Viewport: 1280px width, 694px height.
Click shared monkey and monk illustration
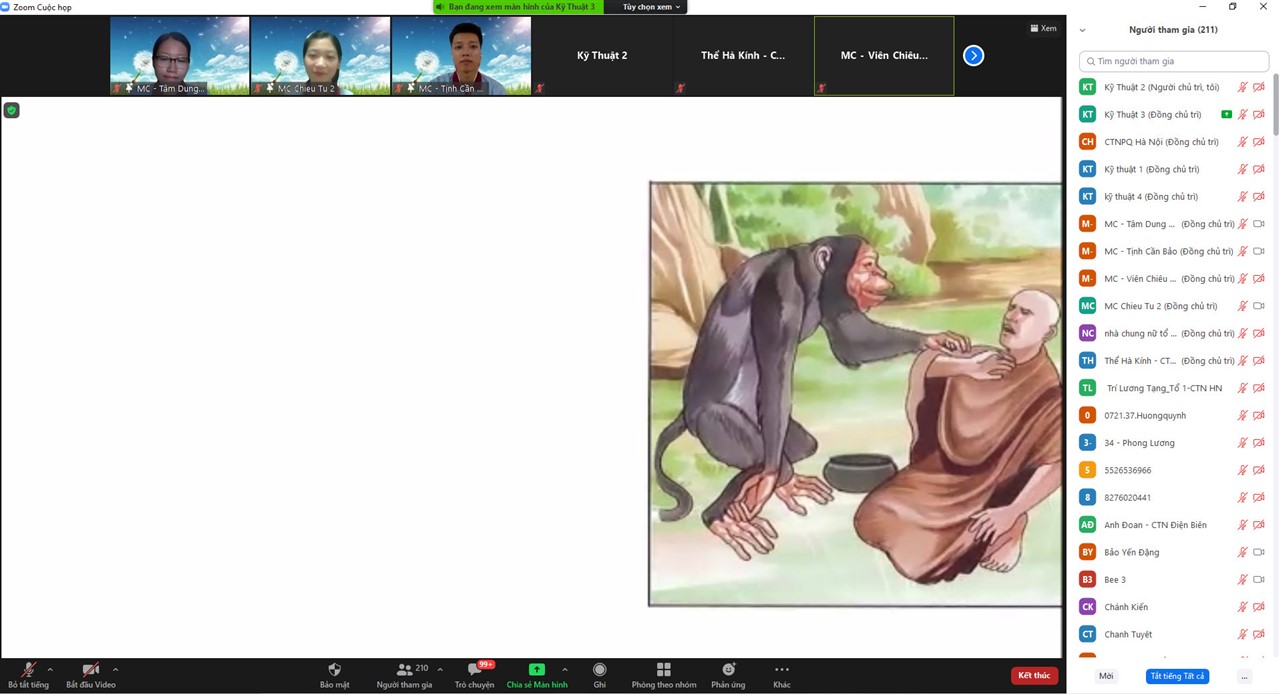pos(855,394)
